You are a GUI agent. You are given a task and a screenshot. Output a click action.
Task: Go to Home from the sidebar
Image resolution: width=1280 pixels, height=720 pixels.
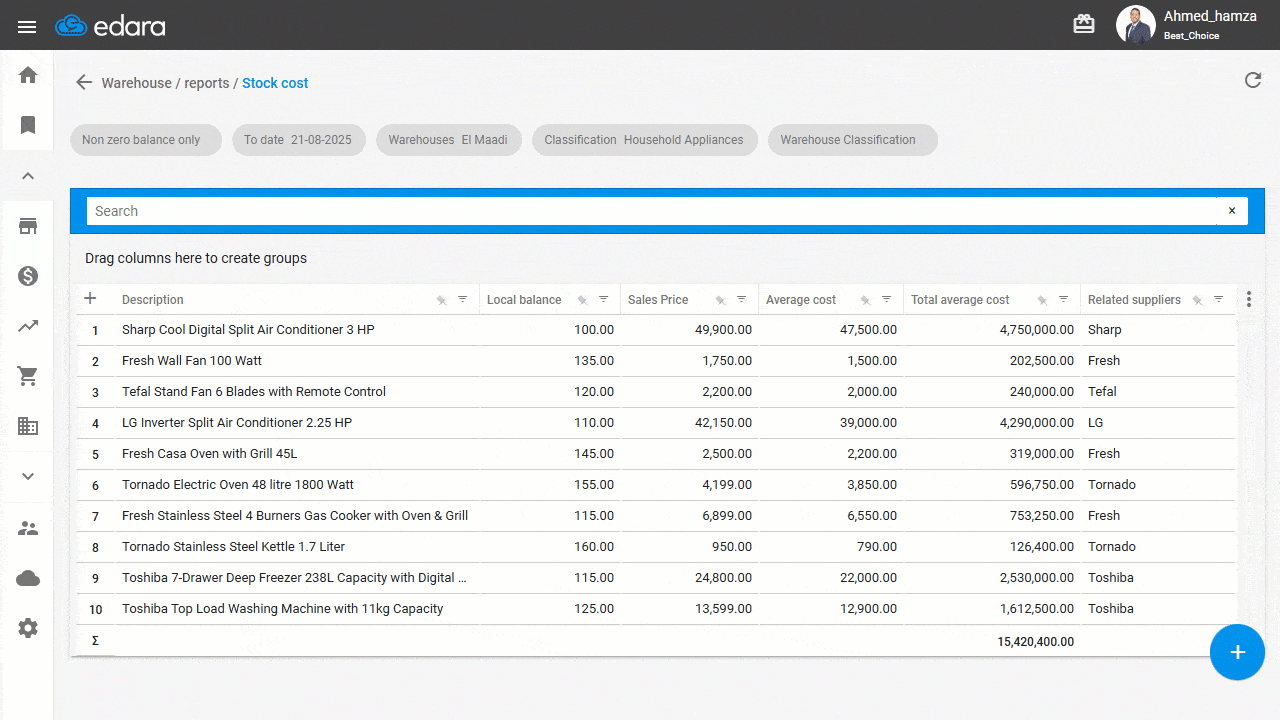[28, 75]
